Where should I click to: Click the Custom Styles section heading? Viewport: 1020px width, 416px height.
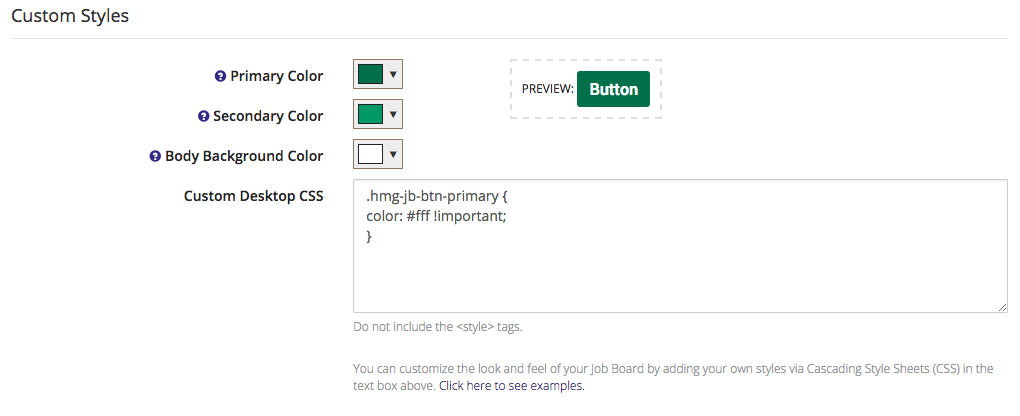tap(70, 16)
